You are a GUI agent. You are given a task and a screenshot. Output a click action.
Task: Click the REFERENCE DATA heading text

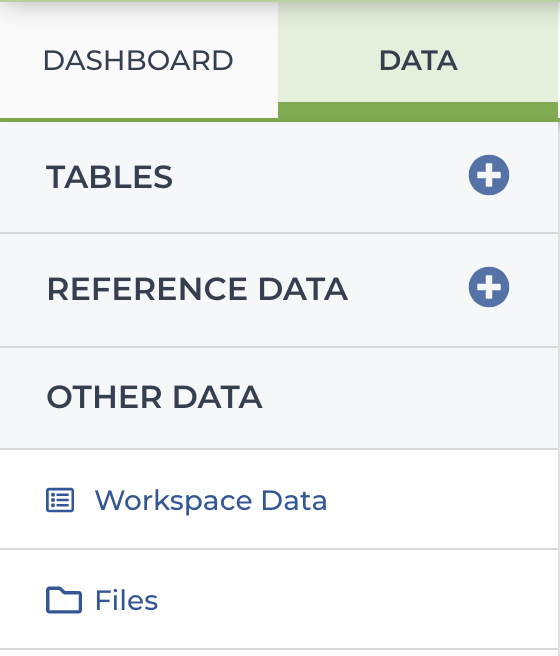pyautogui.click(x=197, y=289)
